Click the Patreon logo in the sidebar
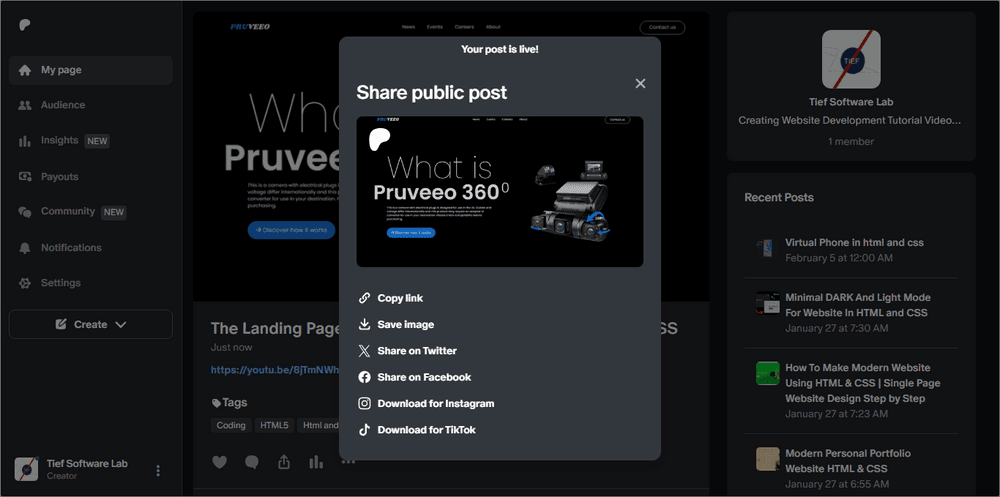The height and width of the screenshot is (497, 1000). point(25,25)
